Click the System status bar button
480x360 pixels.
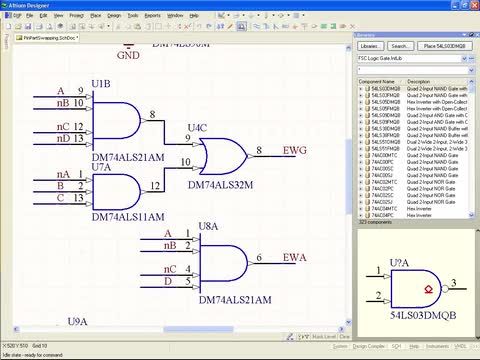click(340, 347)
